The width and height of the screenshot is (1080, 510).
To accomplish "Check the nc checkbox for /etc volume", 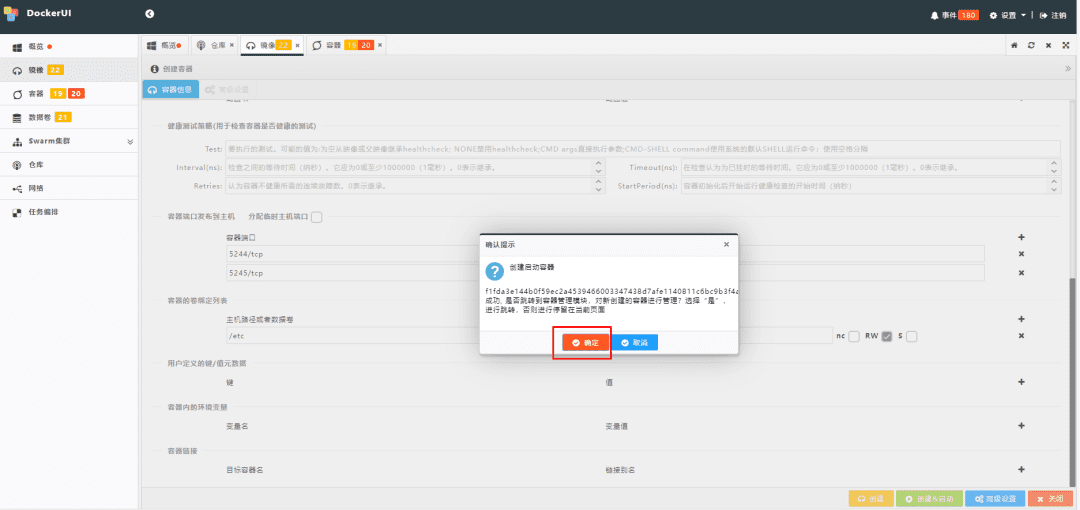I will pos(853,336).
